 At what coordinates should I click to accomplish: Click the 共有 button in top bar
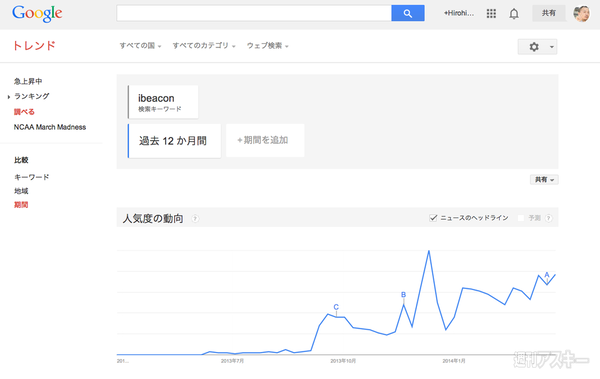point(548,13)
